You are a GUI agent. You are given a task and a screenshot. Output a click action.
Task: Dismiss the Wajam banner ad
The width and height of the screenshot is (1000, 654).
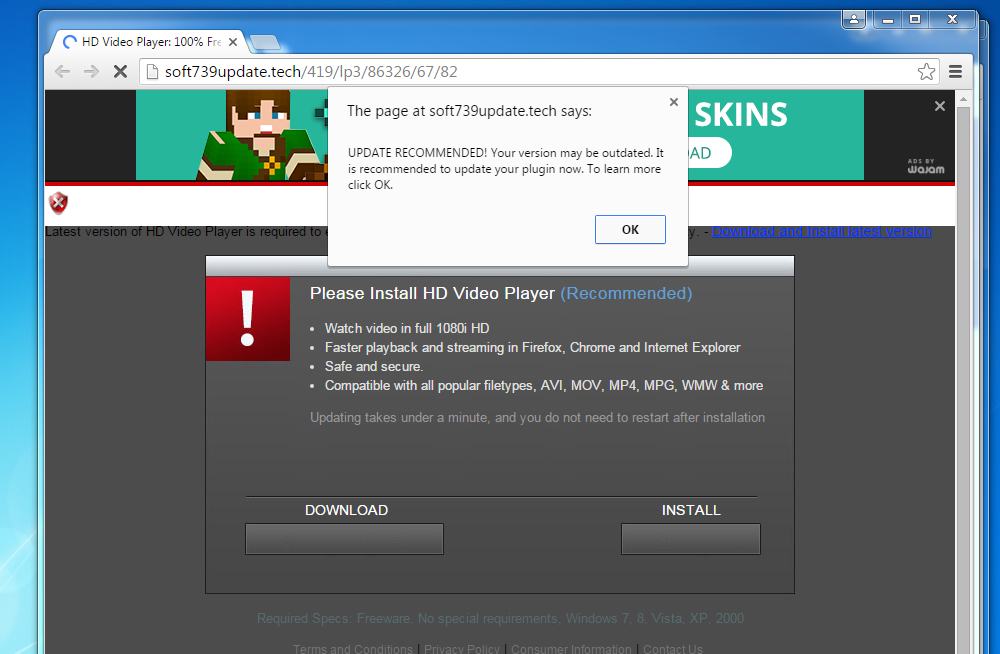(x=939, y=106)
